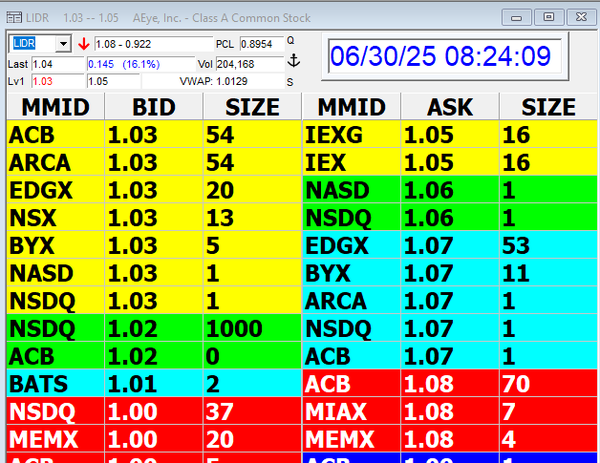
Task: Minimize the LIDR window
Action: pos(518,17)
